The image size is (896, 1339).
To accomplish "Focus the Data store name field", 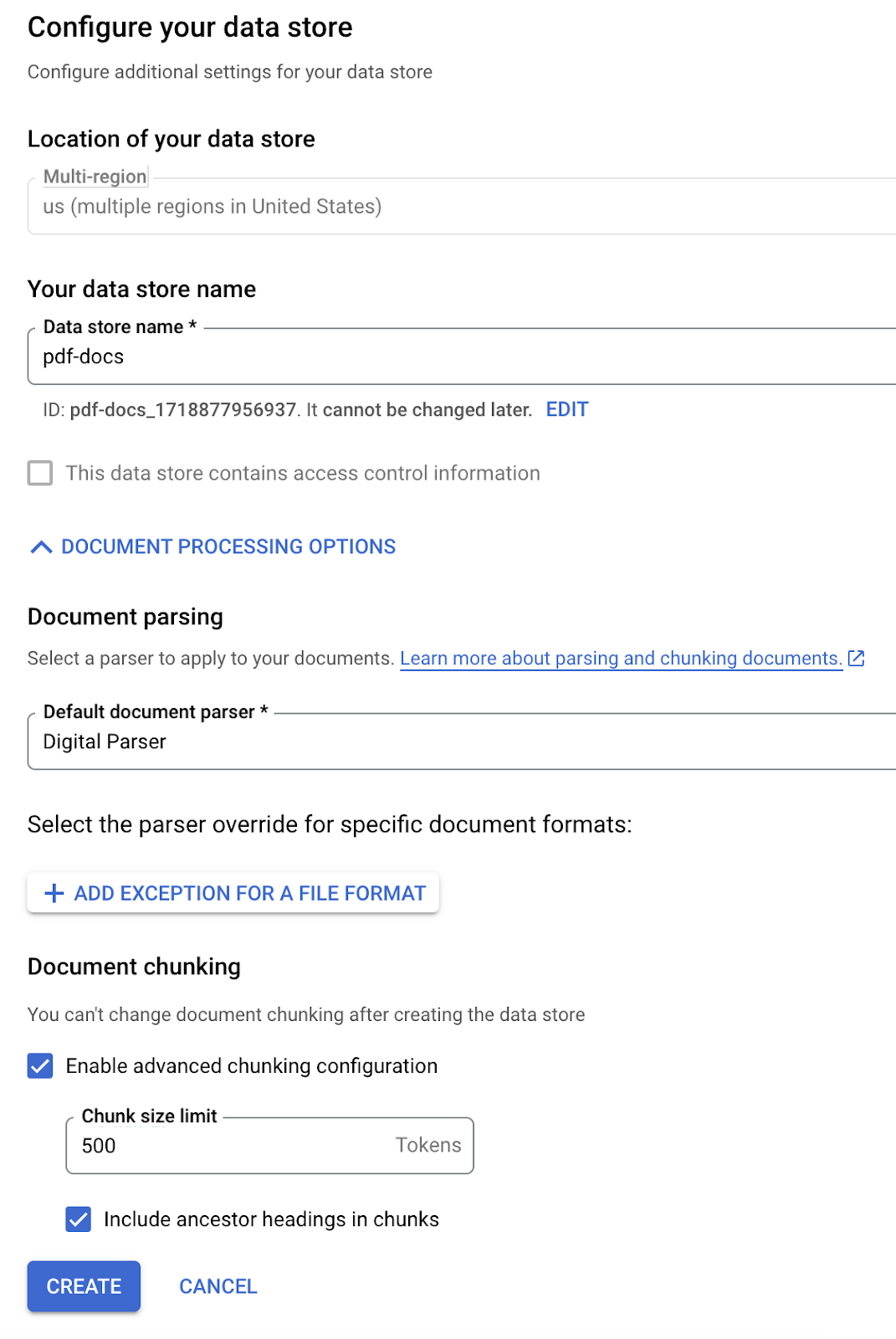I will click(460, 357).
